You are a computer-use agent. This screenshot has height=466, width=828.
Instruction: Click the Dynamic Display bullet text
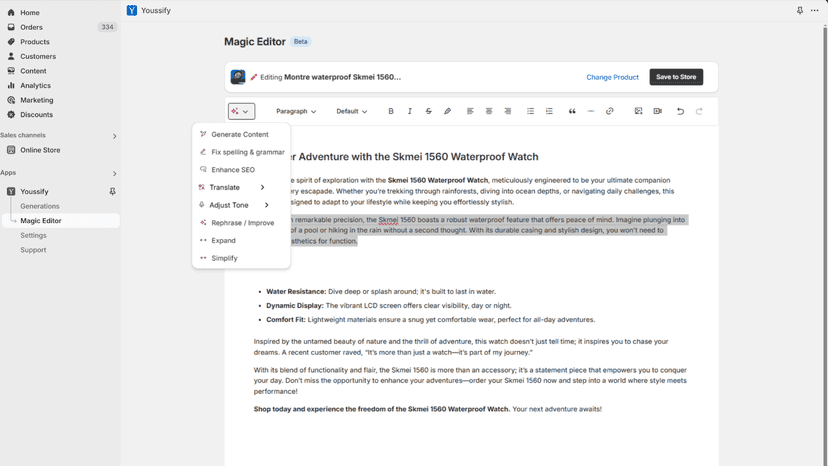tap(389, 305)
